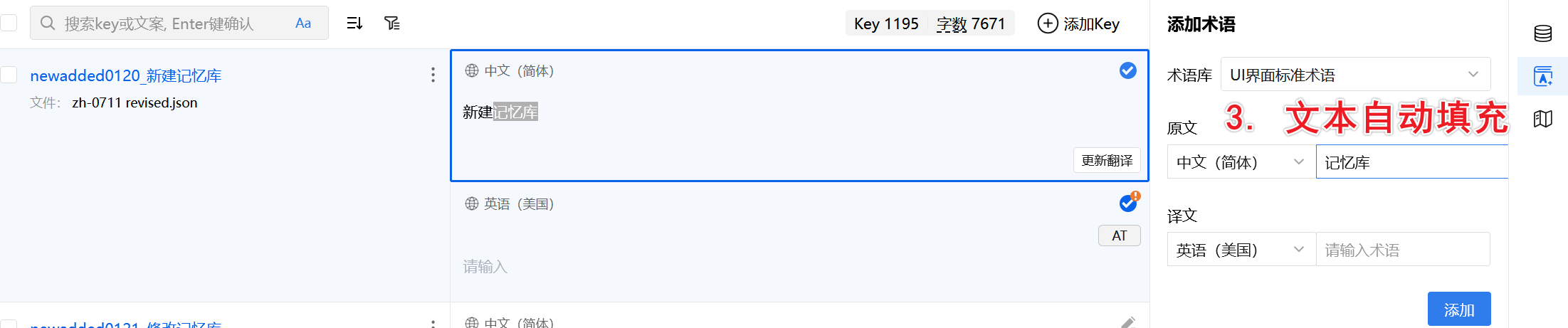Image resolution: width=1568 pixels, height=328 pixels.
Task: Open the source language 中文（简体） dropdown
Action: (1241, 162)
